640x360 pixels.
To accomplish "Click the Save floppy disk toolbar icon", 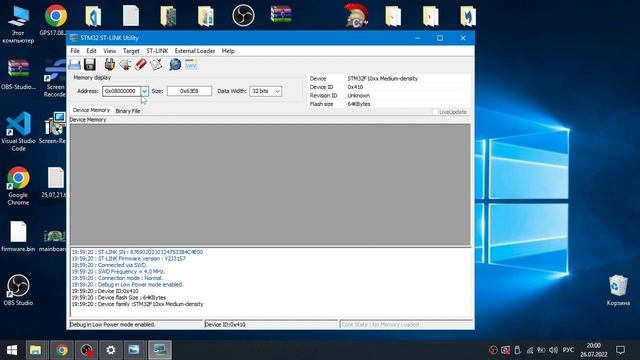I will (90, 64).
